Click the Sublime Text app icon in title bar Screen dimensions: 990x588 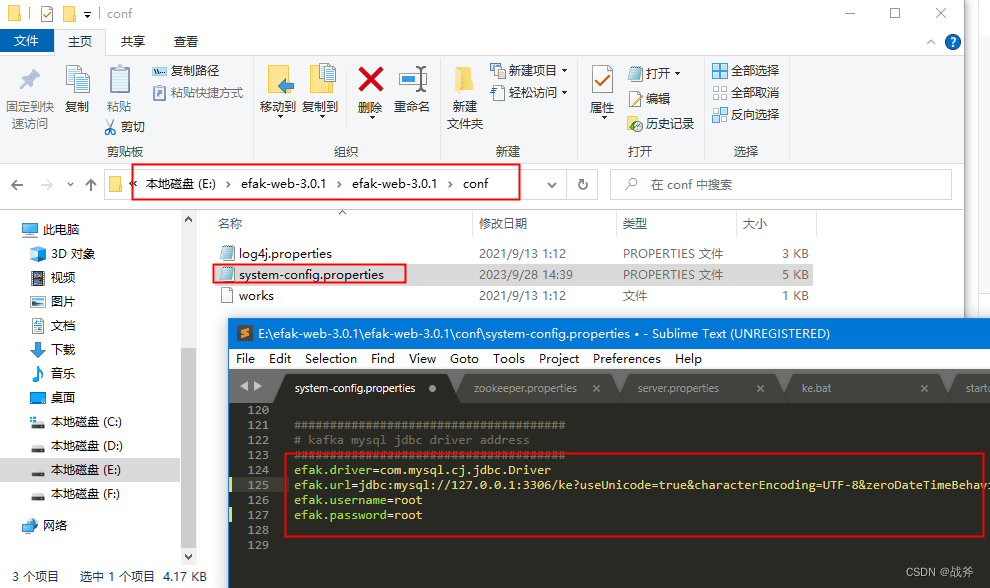point(244,333)
